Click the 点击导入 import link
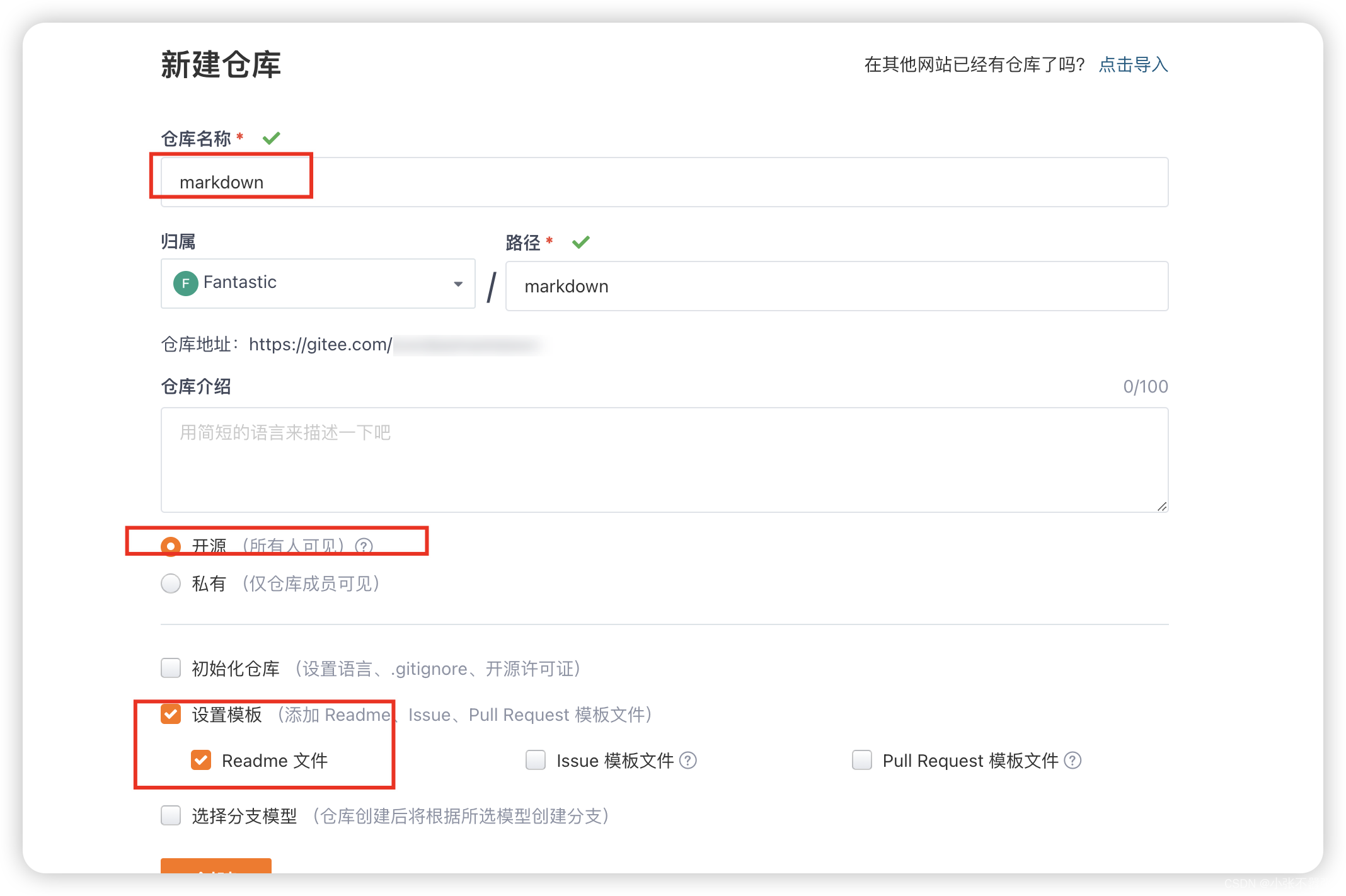1346x896 pixels. click(1133, 64)
